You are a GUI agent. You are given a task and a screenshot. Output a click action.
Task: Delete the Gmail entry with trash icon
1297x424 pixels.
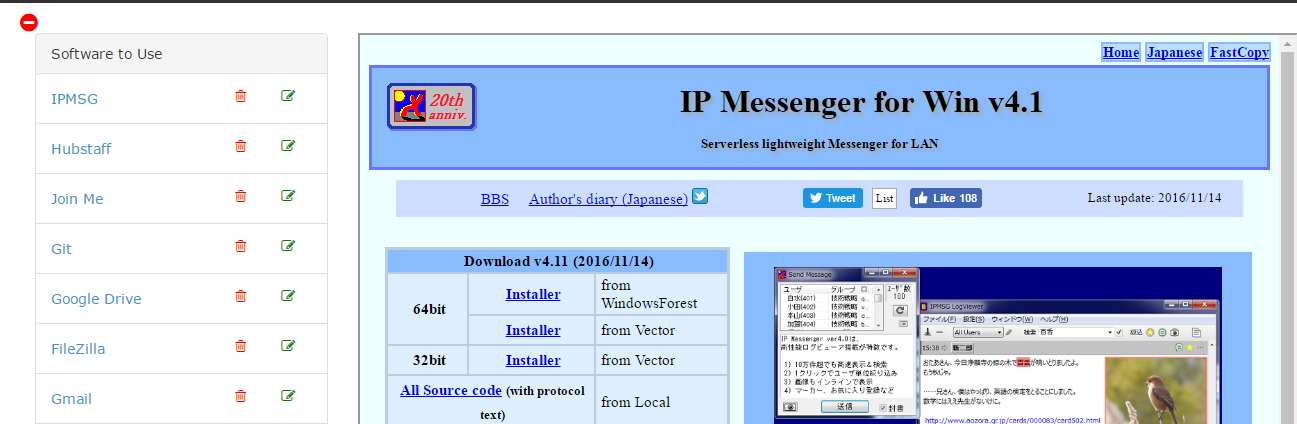point(240,396)
